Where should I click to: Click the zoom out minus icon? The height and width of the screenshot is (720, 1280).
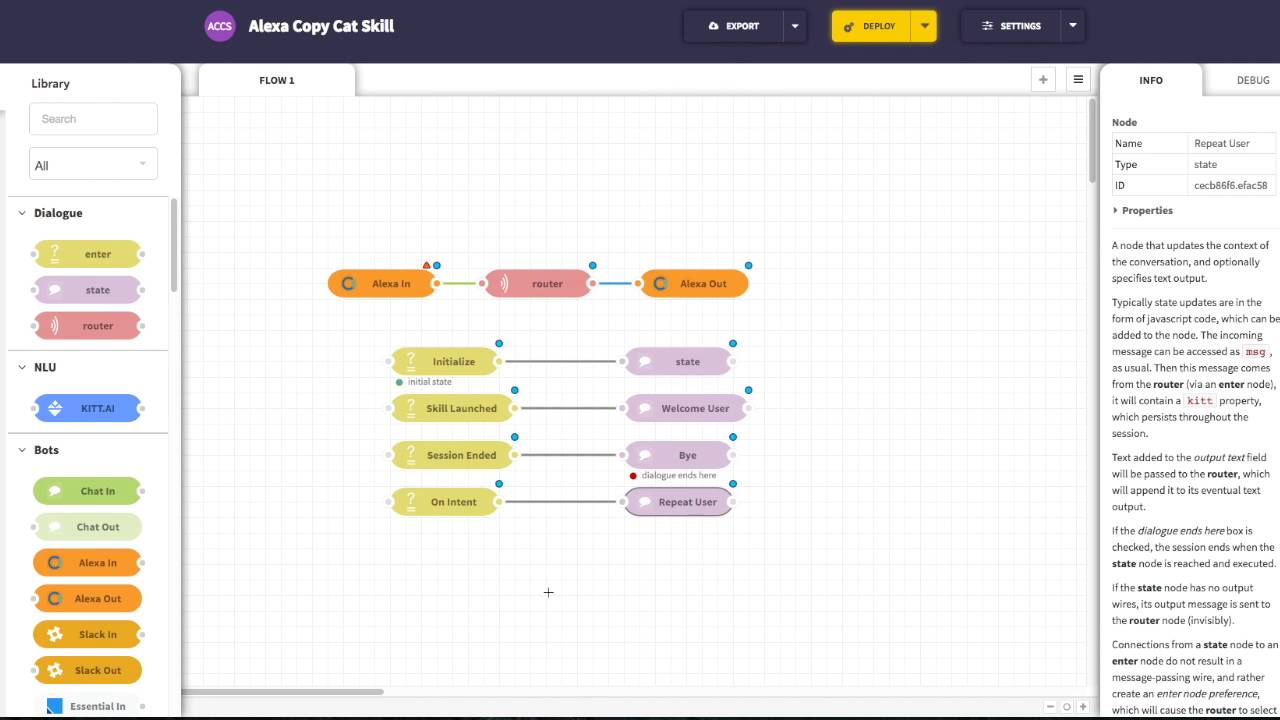point(1050,707)
